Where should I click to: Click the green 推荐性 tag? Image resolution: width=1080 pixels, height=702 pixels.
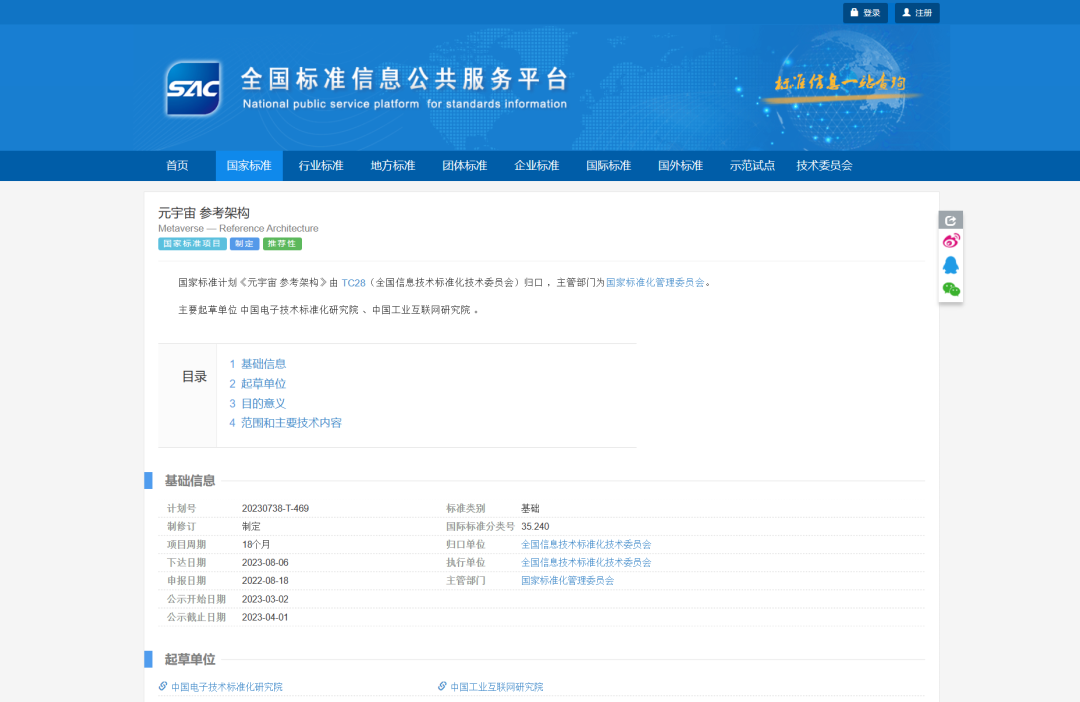coord(282,244)
